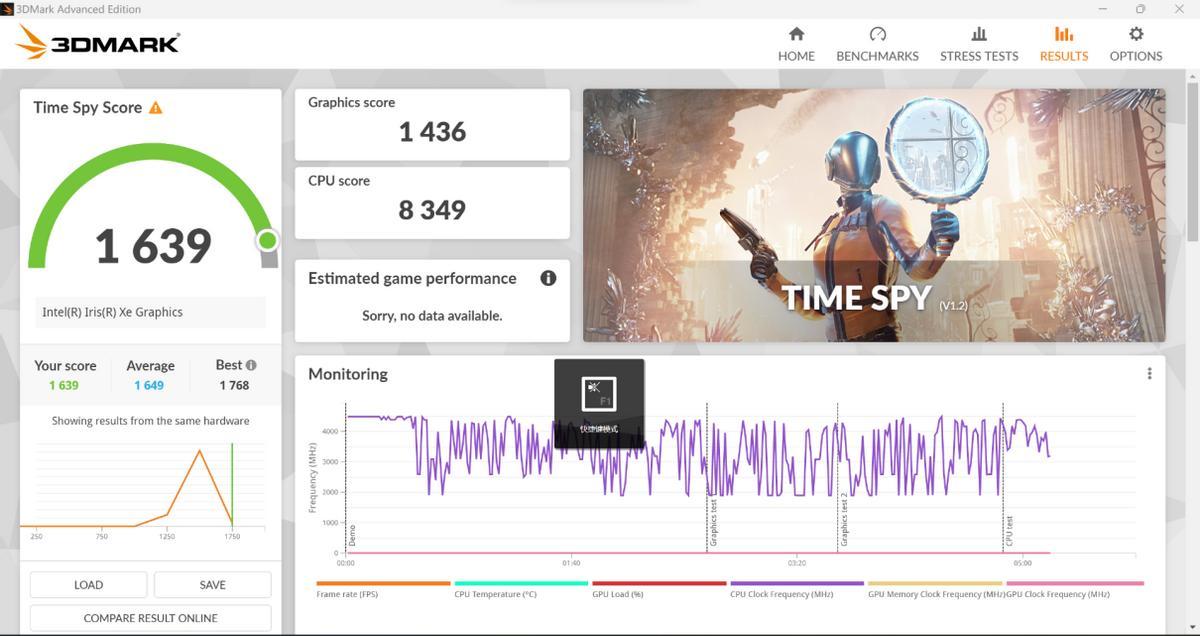Select the Results tab
Screen dimensions: 1200x636
[1063, 44]
